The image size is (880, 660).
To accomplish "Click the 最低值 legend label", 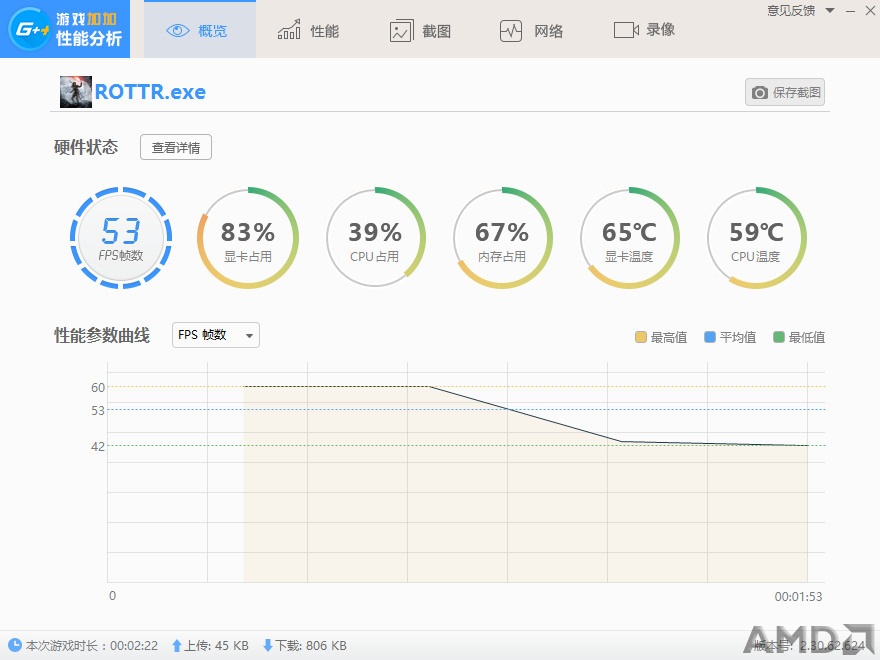I will click(807, 337).
